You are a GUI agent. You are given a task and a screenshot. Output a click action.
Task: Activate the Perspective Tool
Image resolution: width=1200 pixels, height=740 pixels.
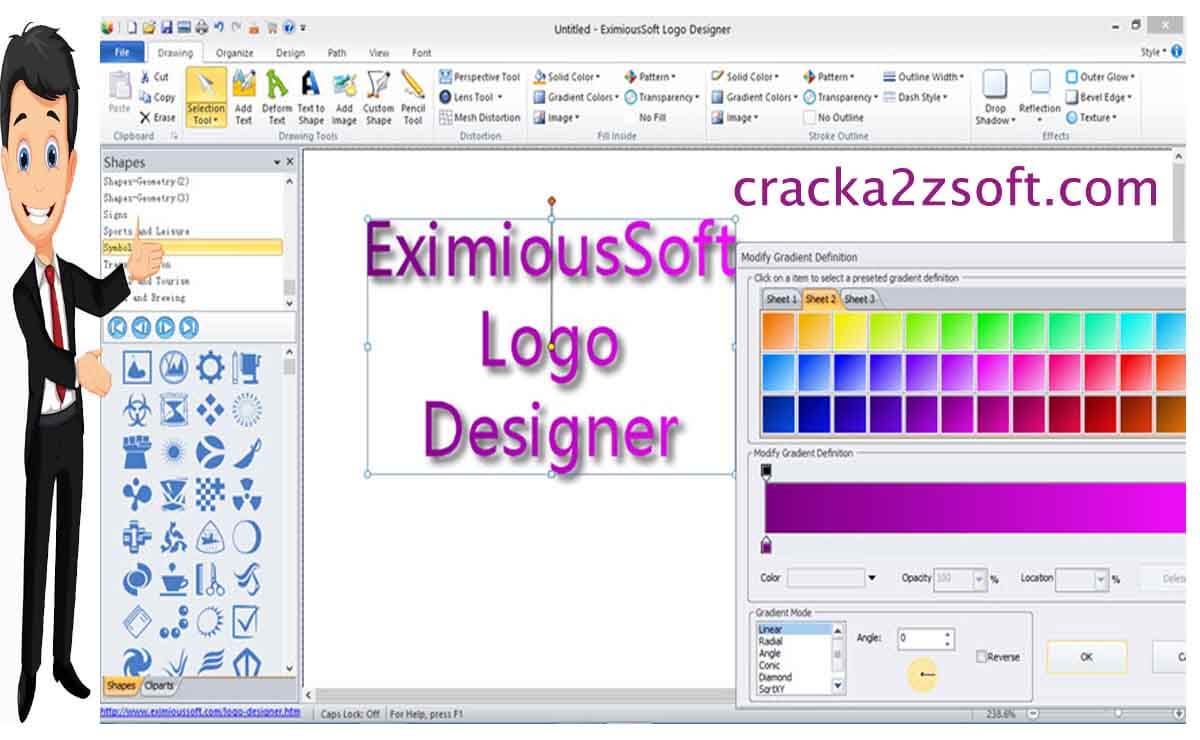tap(480, 77)
